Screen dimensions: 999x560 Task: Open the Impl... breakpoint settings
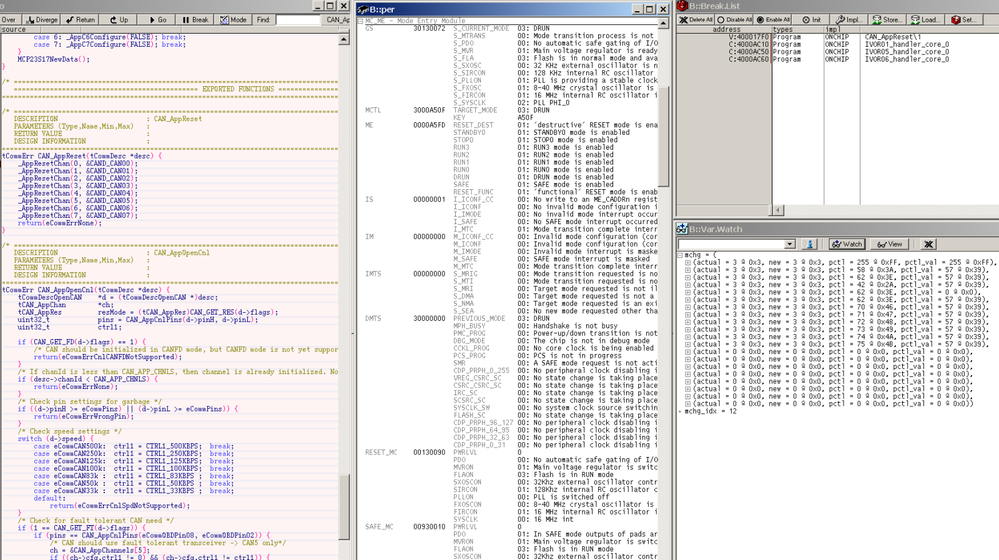849,20
